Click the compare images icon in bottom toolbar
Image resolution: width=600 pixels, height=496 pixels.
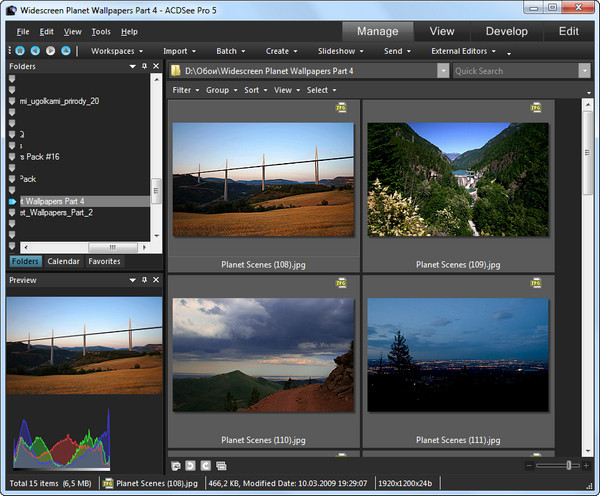coord(221,465)
